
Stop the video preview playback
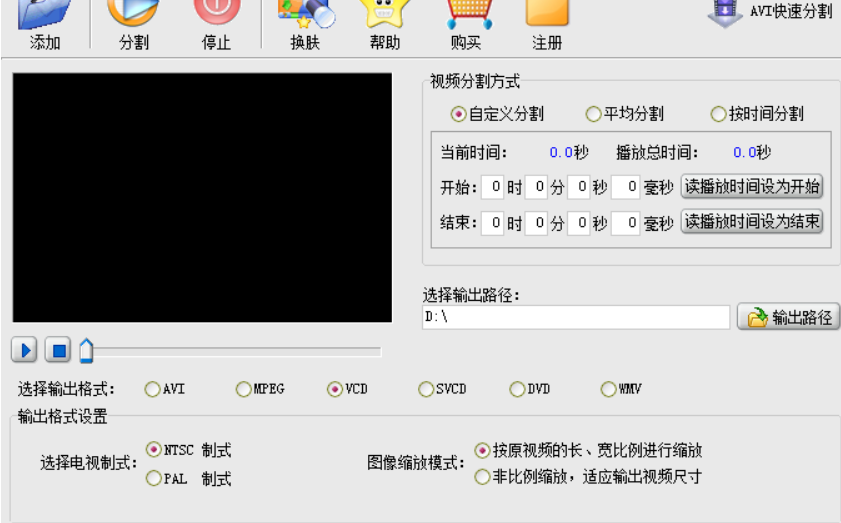tap(58, 350)
